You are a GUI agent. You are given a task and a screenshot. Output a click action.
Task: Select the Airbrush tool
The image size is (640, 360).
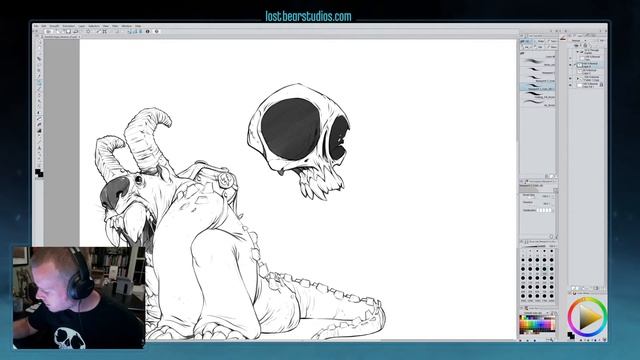click(39, 100)
